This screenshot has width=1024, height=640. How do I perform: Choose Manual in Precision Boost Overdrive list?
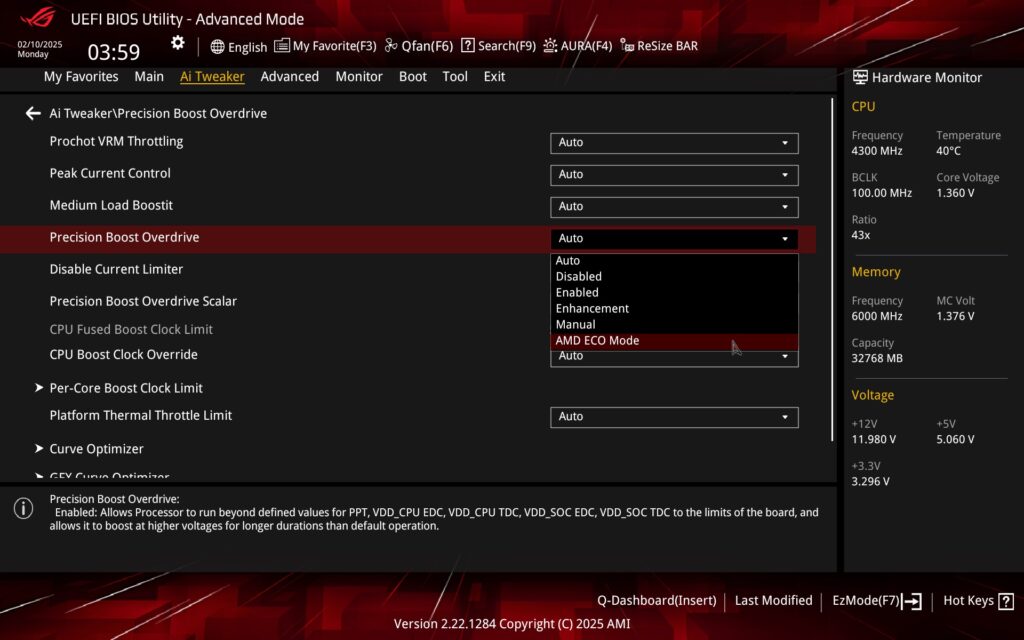(575, 325)
